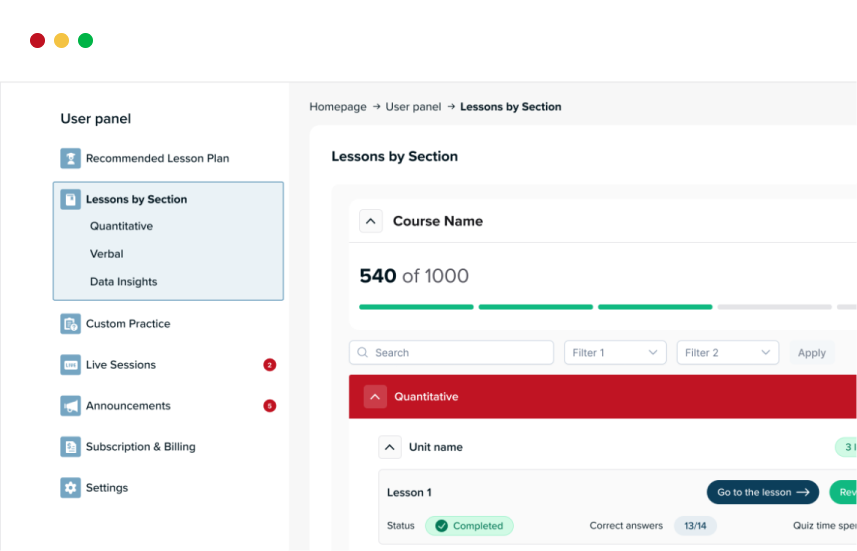Click the Status label in Lesson 1
Viewport: 857px width, 551px height.
click(x=401, y=526)
